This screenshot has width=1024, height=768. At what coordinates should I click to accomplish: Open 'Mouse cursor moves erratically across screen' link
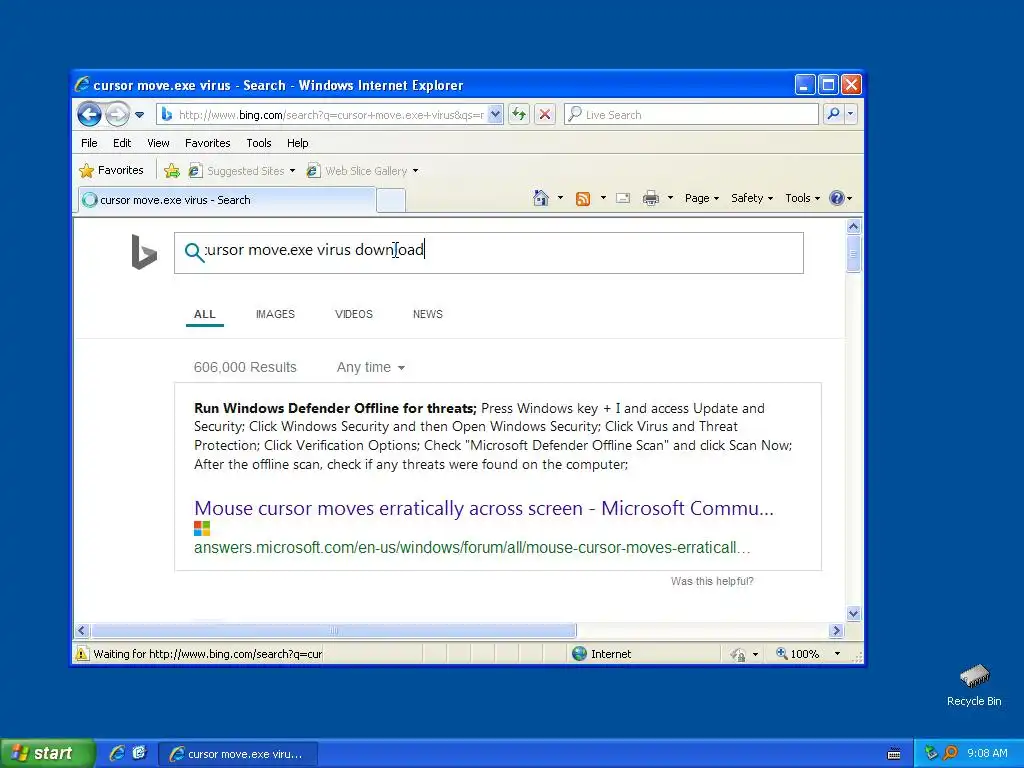click(x=483, y=508)
